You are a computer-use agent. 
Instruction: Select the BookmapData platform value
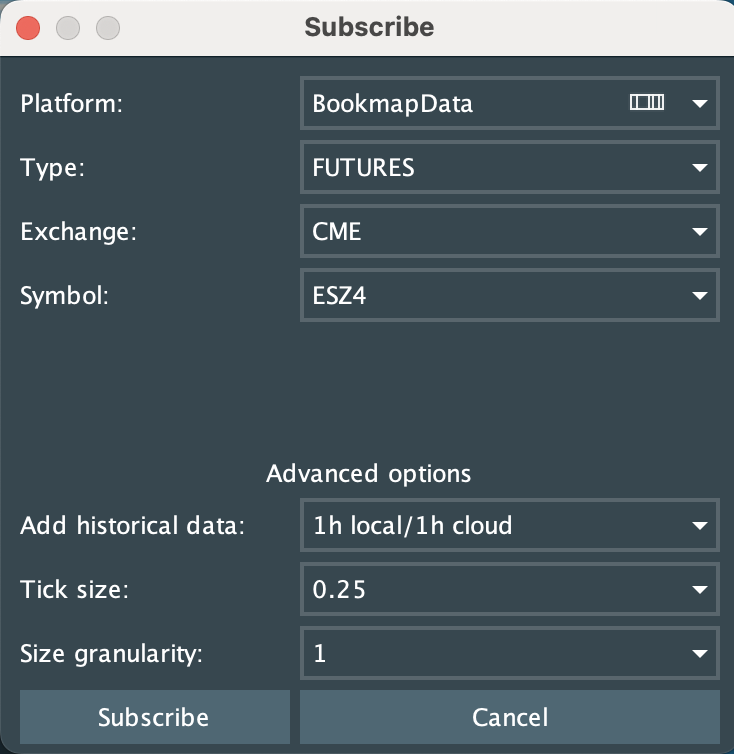pyautogui.click(x=392, y=104)
